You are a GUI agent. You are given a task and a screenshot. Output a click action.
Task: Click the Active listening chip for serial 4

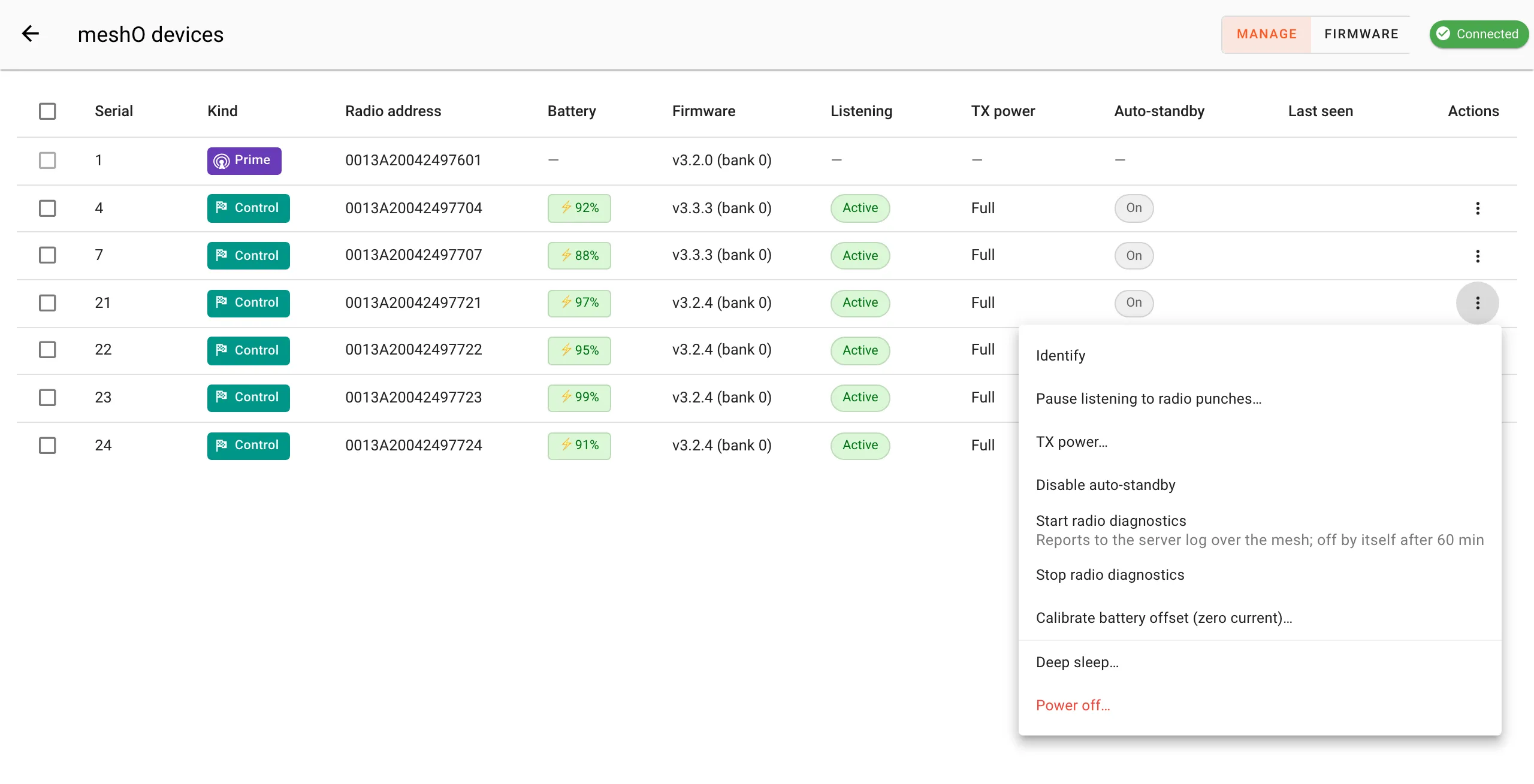coord(860,208)
